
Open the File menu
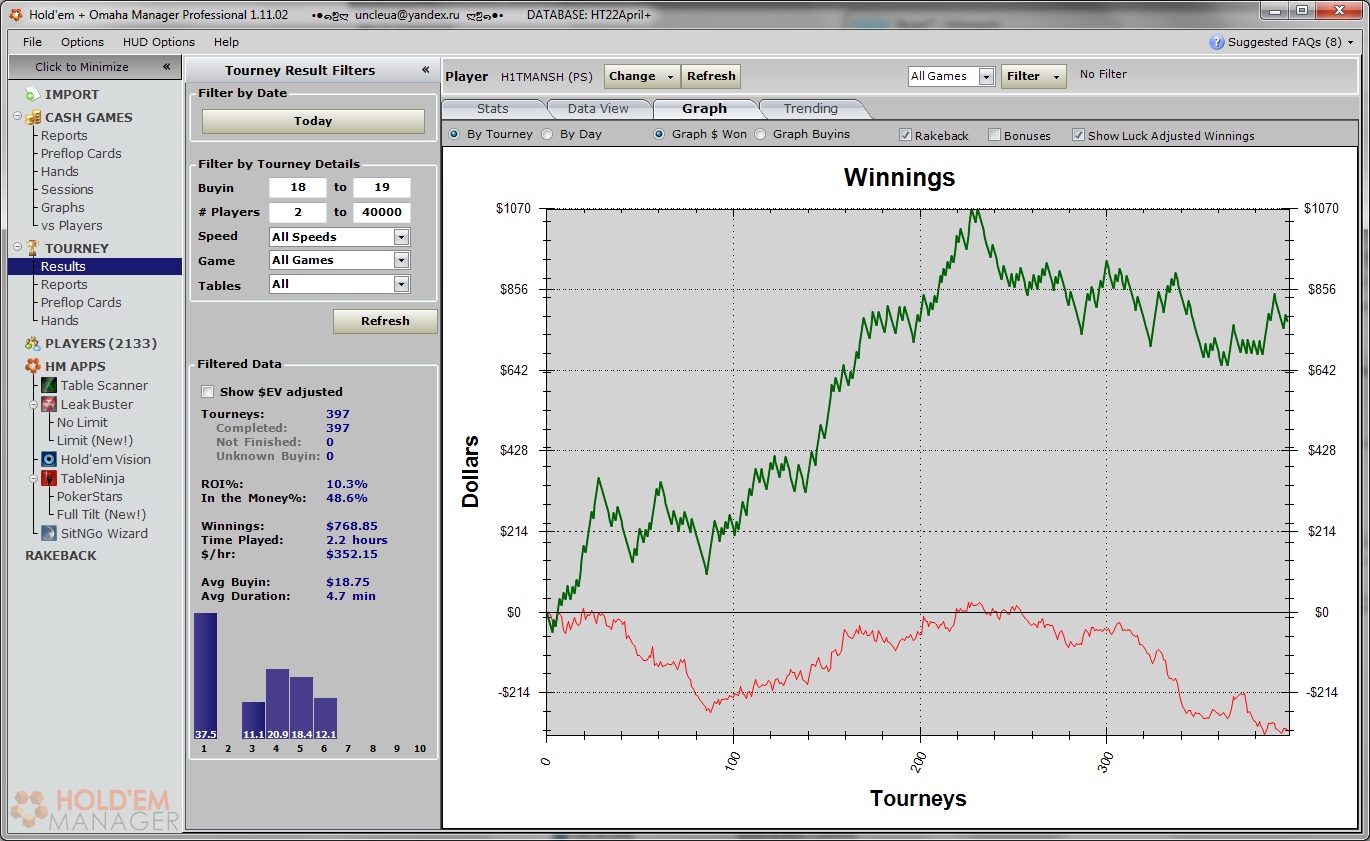[32, 42]
